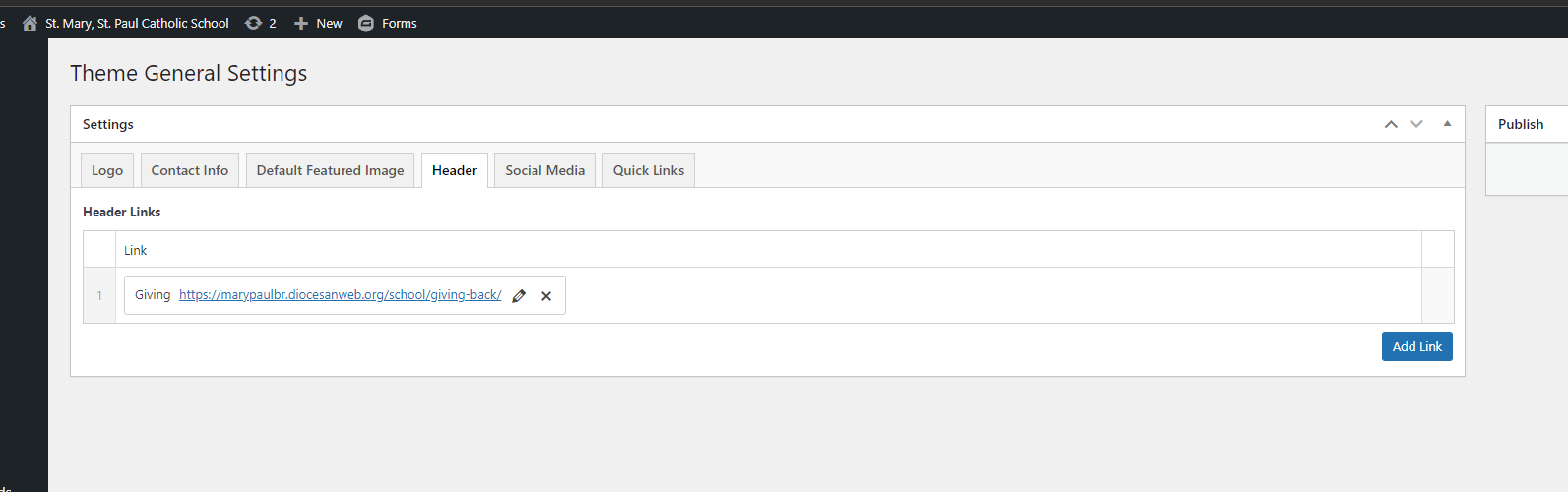The image size is (1568, 492).
Task: Move Settings panel down with chevron
Action: [1416, 124]
